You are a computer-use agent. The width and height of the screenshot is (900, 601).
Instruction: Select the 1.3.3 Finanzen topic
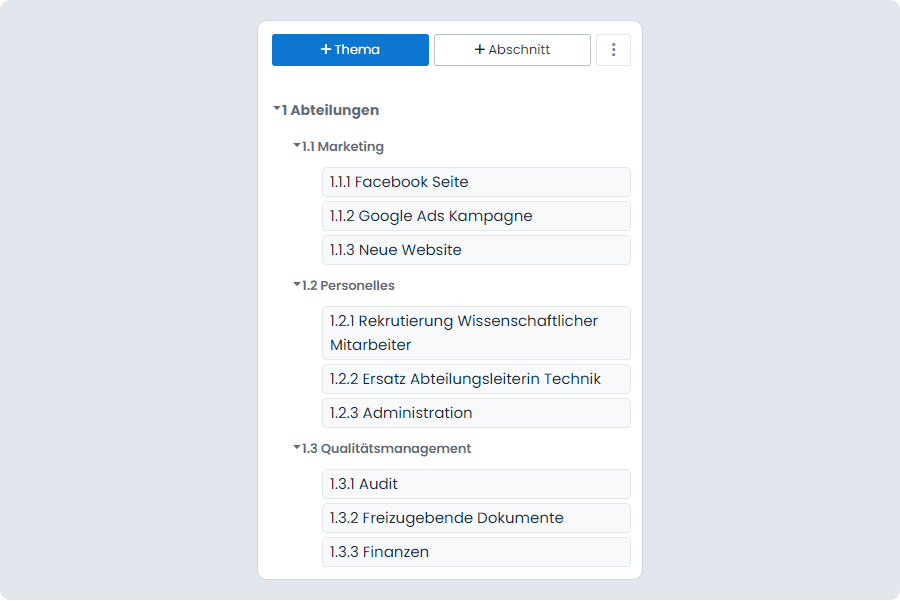[x=476, y=552]
